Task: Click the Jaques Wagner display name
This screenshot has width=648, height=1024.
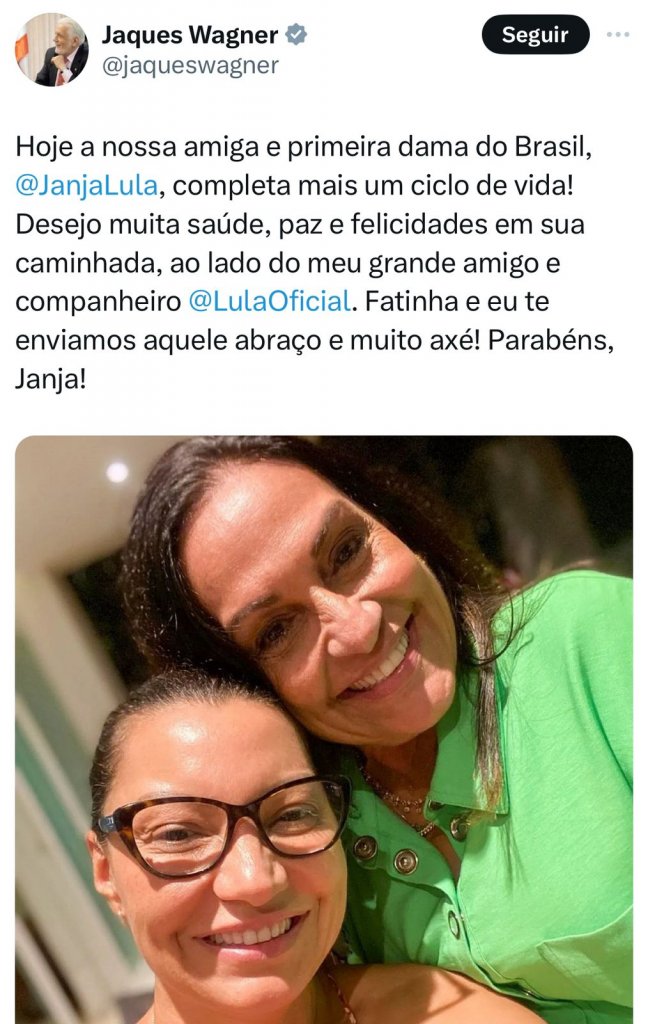Action: pyautogui.click(x=189, y=35)
